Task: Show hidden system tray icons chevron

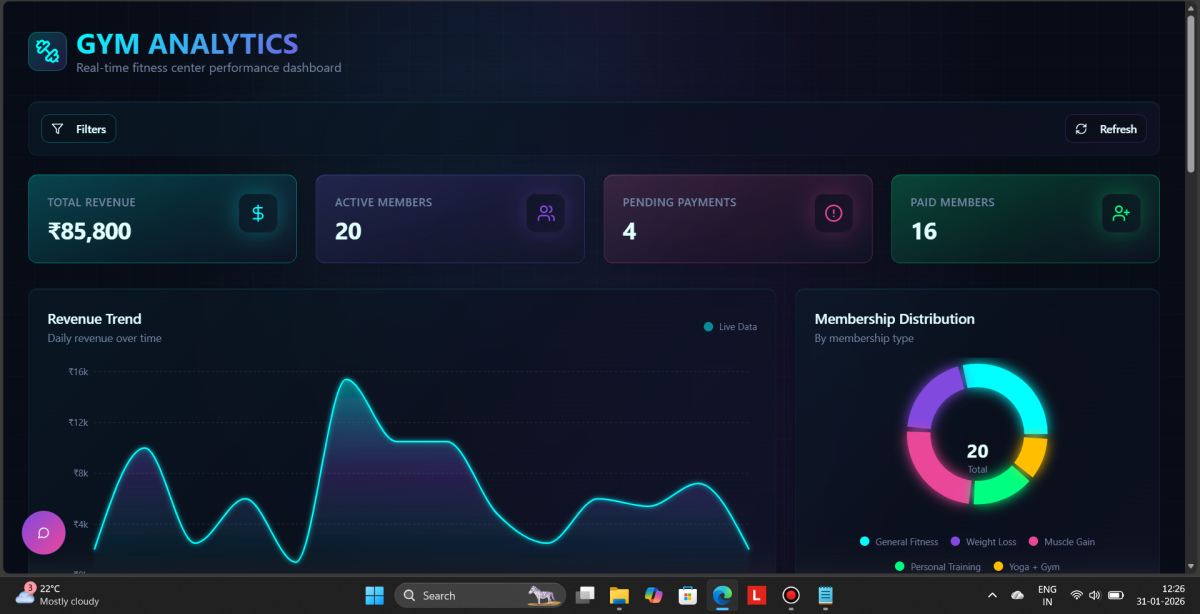Action: point(992,595)
